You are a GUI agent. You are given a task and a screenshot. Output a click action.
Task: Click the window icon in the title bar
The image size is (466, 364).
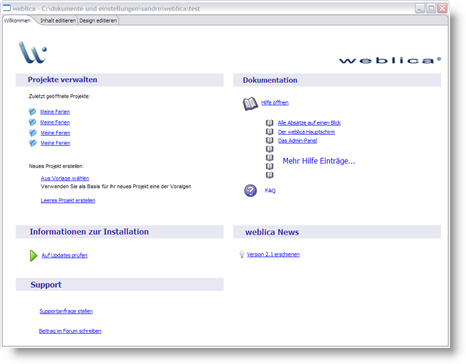[x=7, y=8]
